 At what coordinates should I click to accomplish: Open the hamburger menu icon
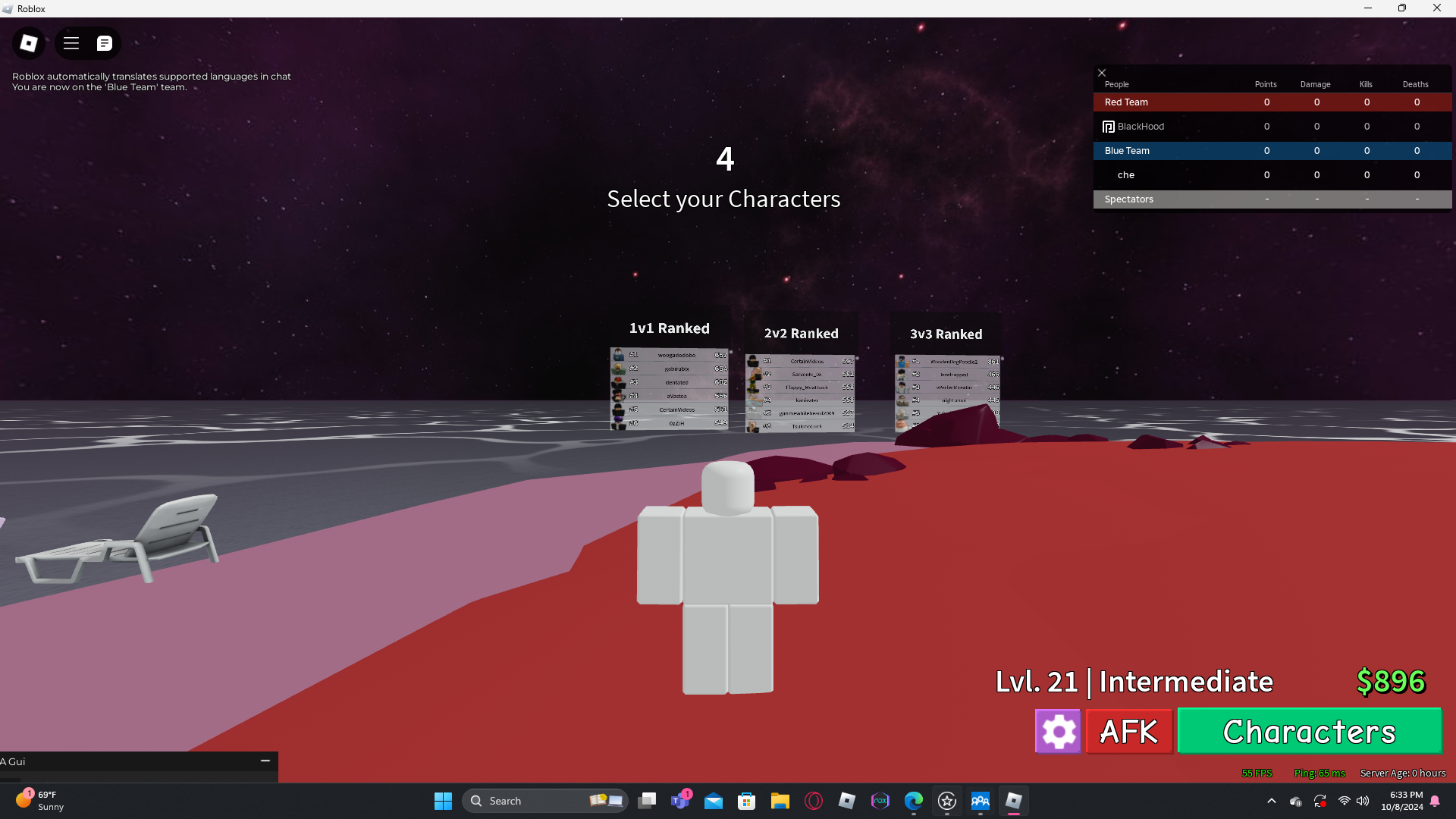click(71, 43)
